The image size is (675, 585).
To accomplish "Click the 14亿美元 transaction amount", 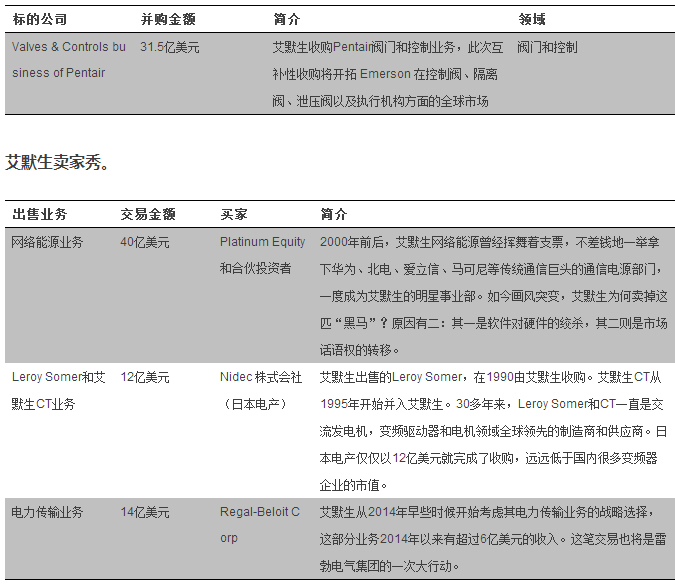I will tap(145, 512).
